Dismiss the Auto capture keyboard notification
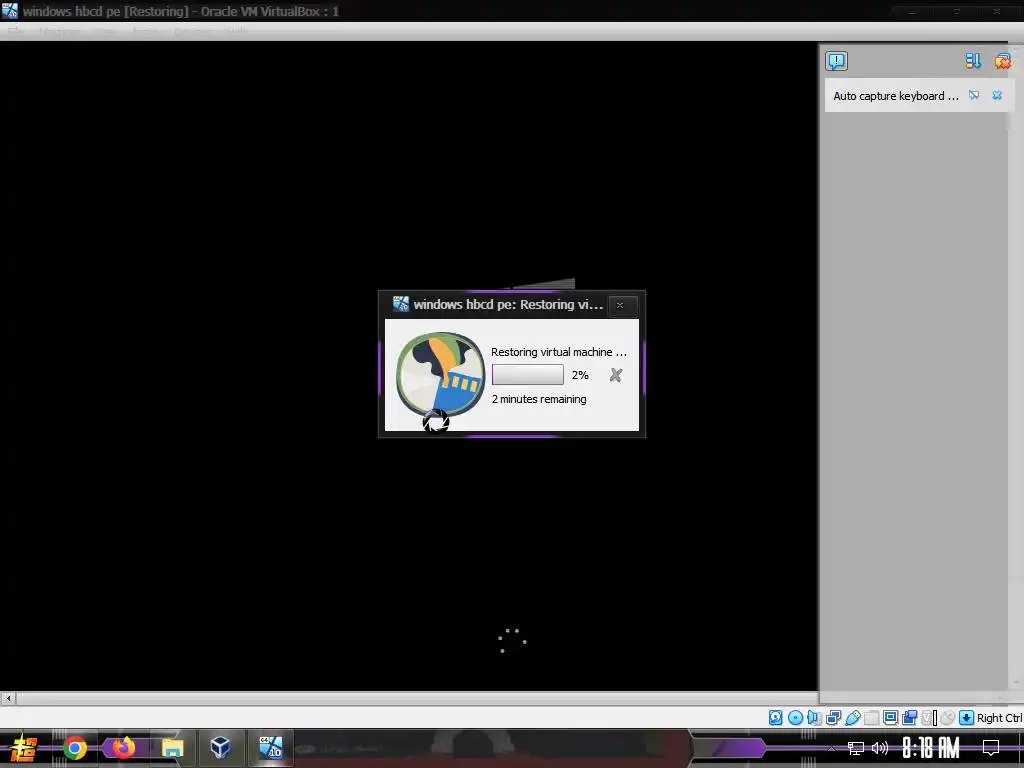 [x=997, y=95]
